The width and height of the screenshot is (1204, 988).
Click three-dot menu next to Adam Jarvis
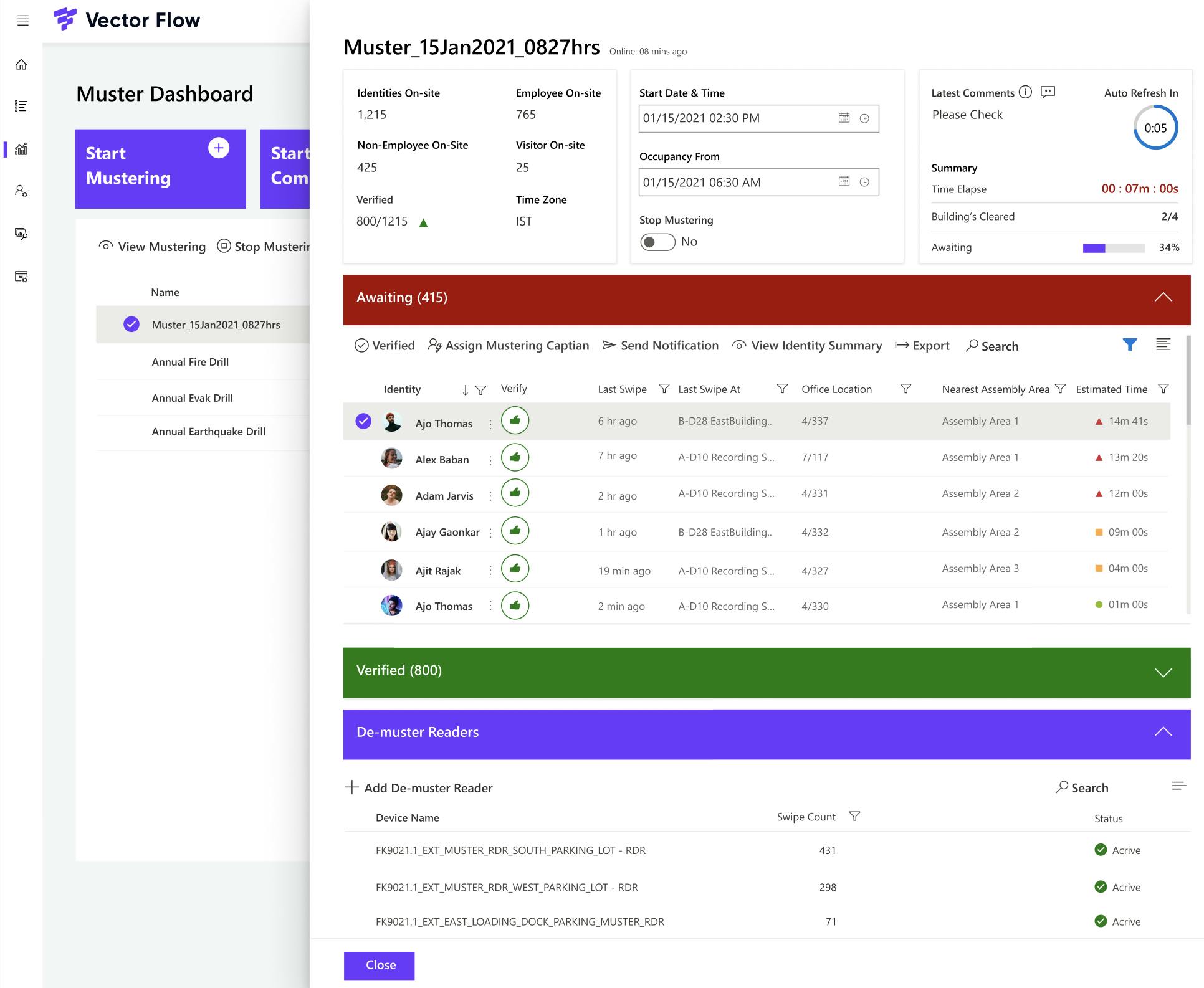pyautogui.click(x=490, y=496)
